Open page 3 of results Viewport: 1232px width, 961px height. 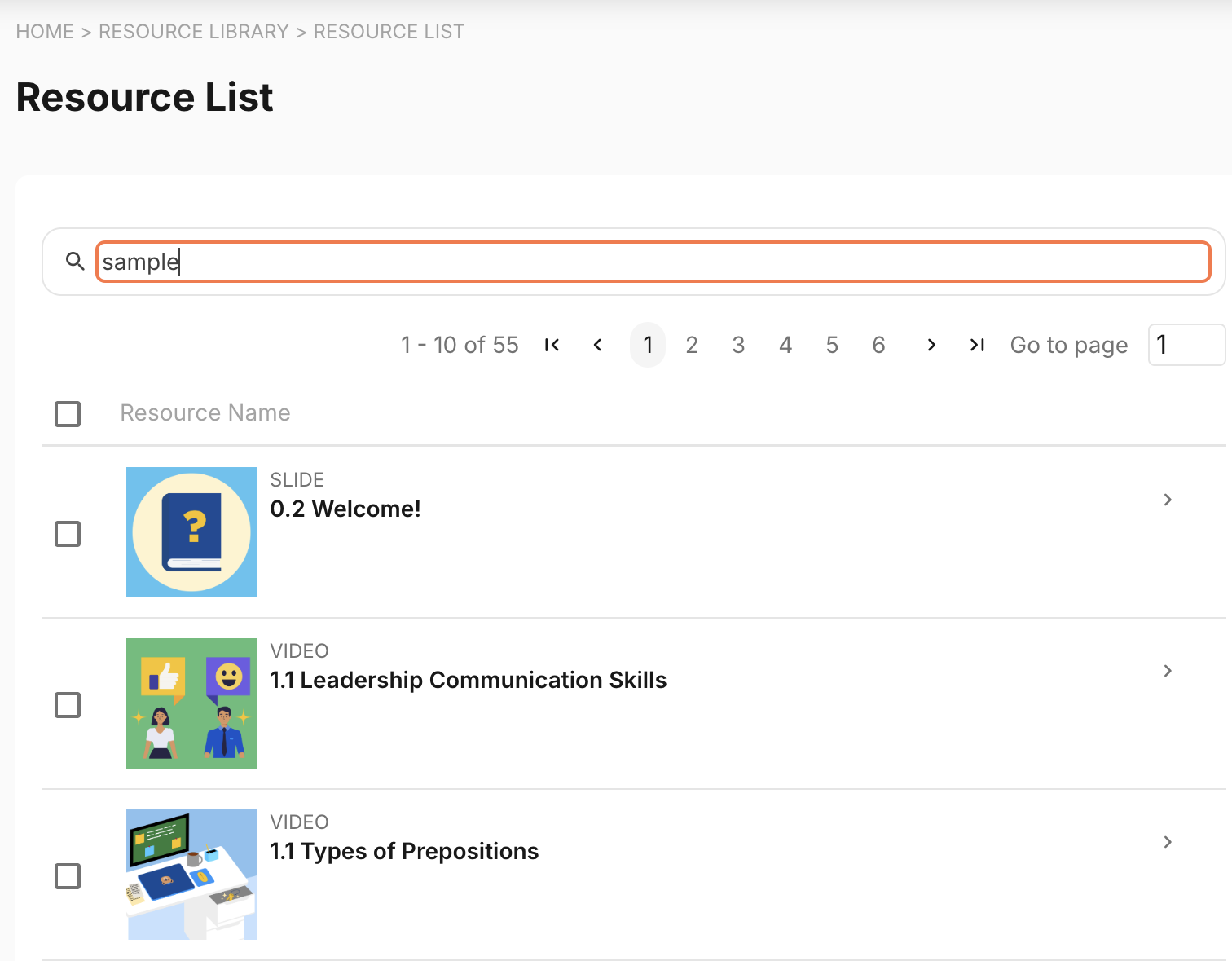point(738,345)
